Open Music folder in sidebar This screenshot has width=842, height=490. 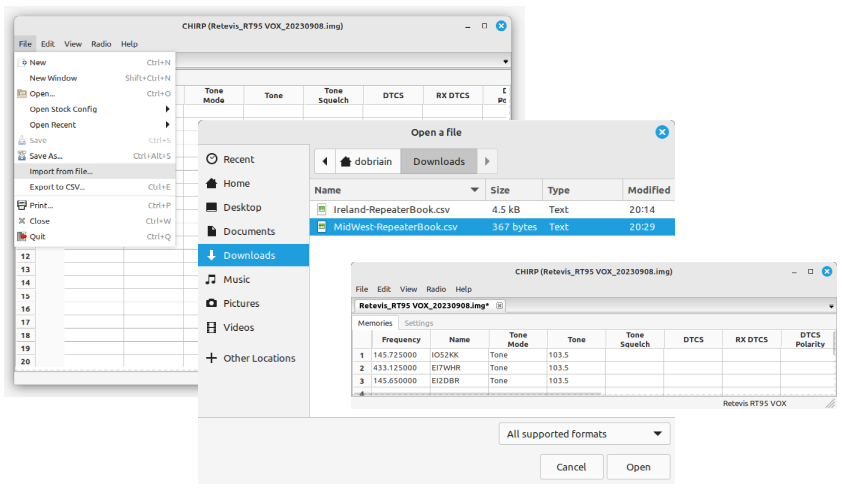253,279
